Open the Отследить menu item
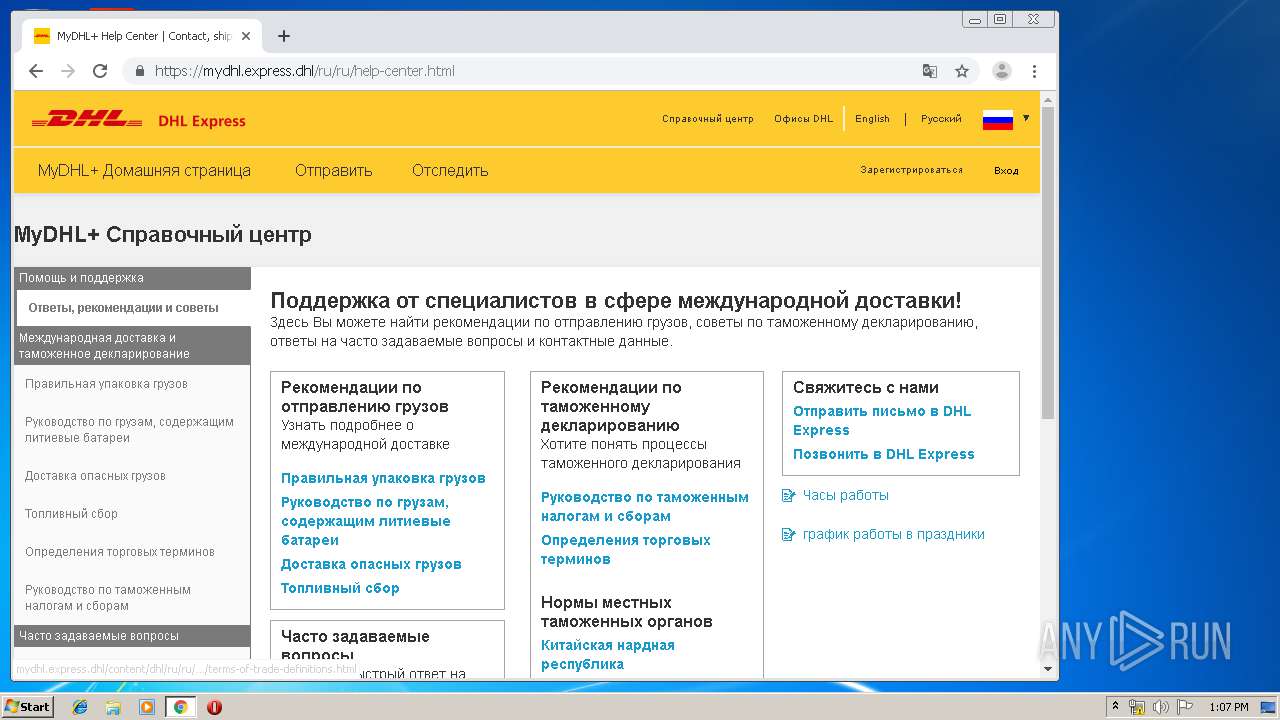Viewport: 1280px width, 720px height. tap(450, 170)
